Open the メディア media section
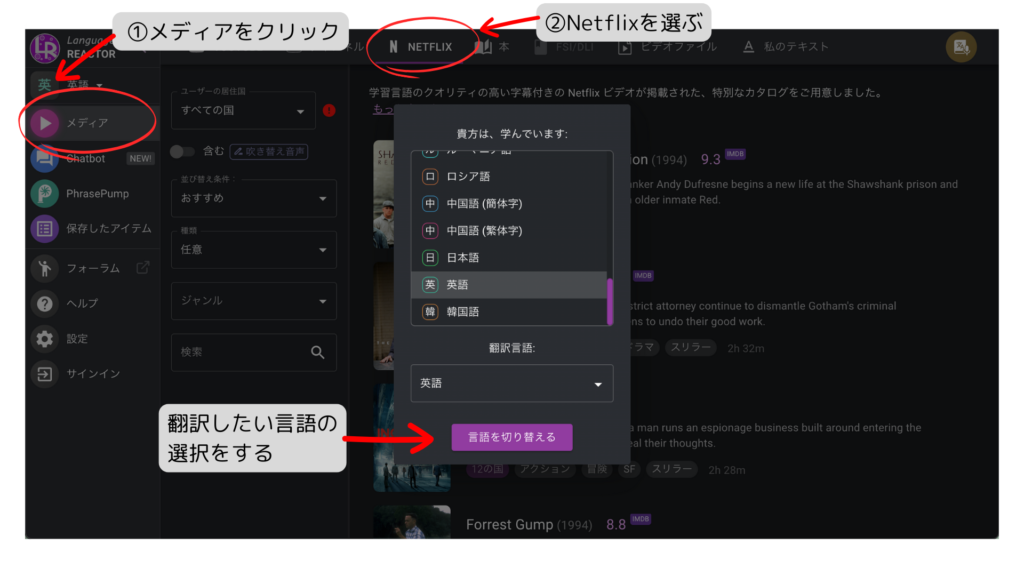The height and width of the screenshot is (576, 1024). (x=91, y=123)
